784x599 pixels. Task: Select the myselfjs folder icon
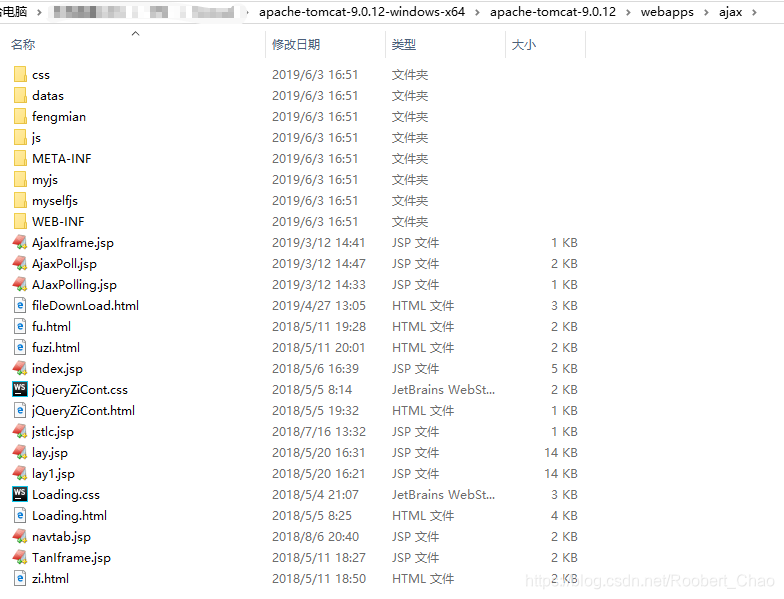pos(20,200)
